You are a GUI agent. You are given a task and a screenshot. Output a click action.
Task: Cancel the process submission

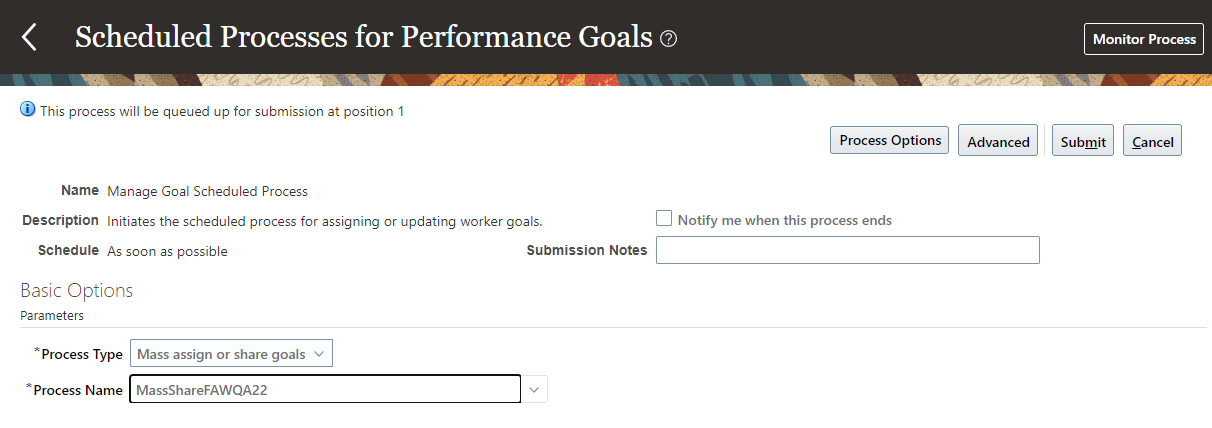1152,141
